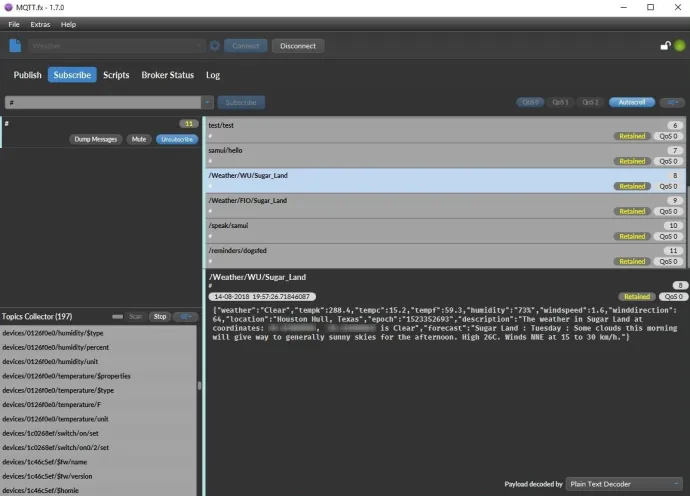The width and height of the screenshot is (690, 496).
Task: Click Dump Messages button
Action: pyautogui.click(x=95, y=140)
